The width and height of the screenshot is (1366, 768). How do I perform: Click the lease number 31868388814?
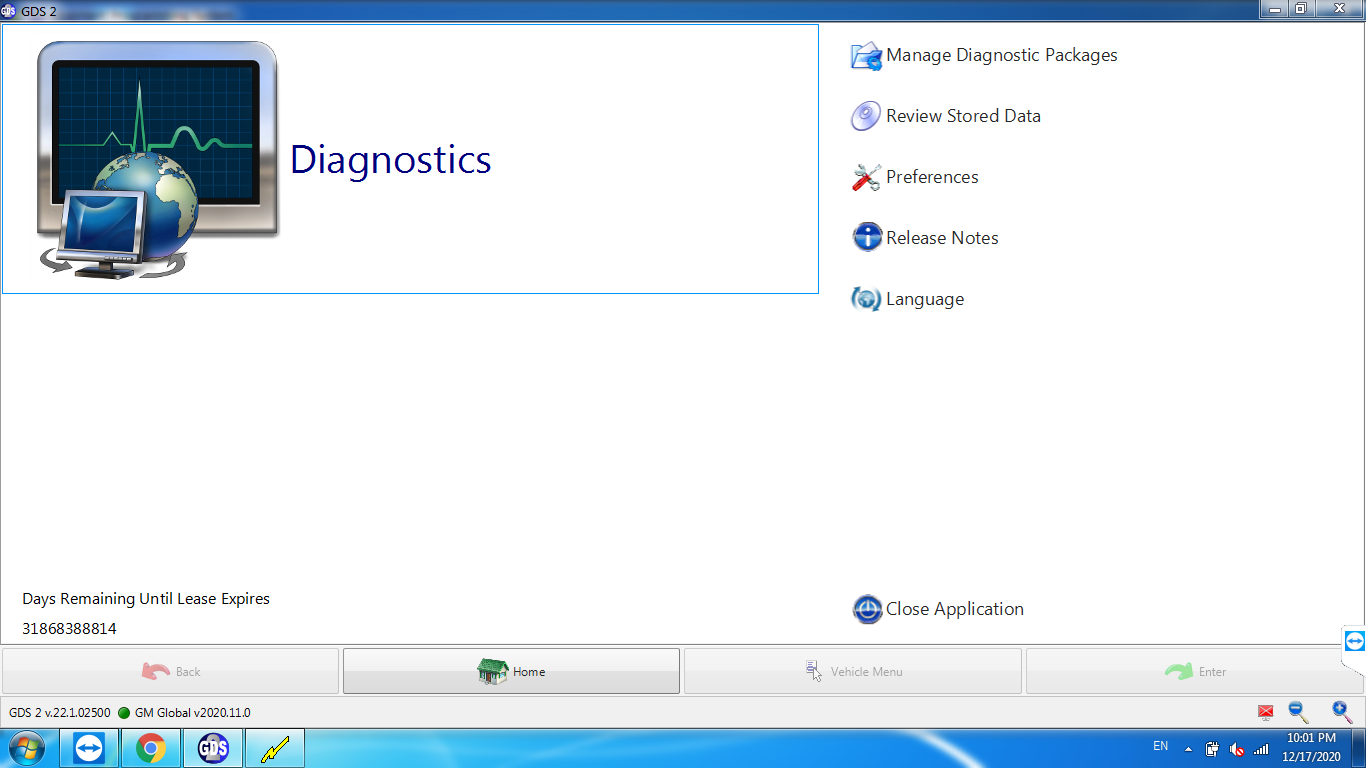coord(69,629)
